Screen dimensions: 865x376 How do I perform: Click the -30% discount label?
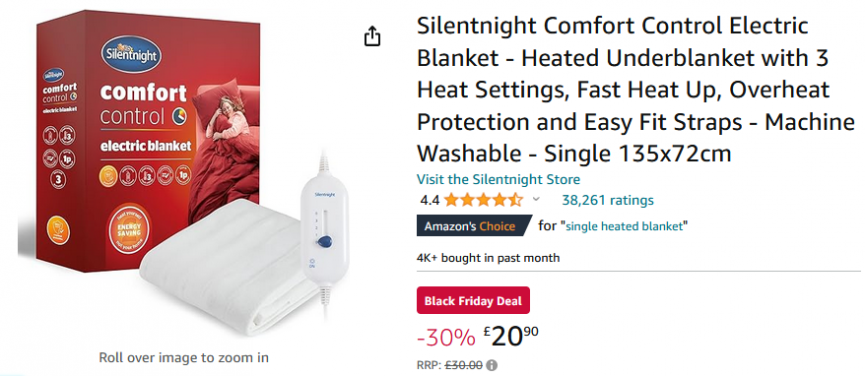pyautogui.click(x=446, y=337)
